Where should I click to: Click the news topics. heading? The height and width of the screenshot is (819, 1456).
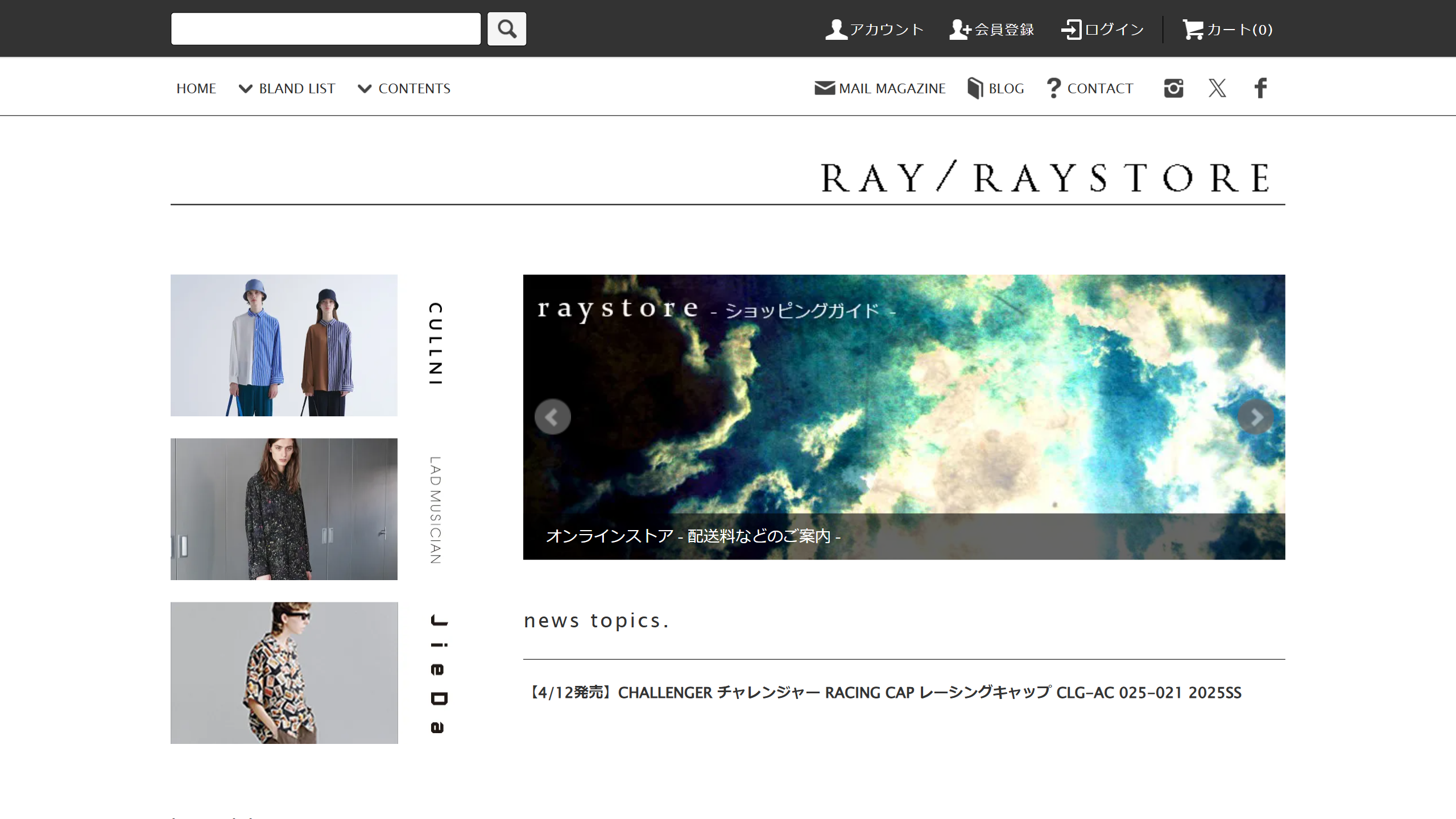(597, 621)
